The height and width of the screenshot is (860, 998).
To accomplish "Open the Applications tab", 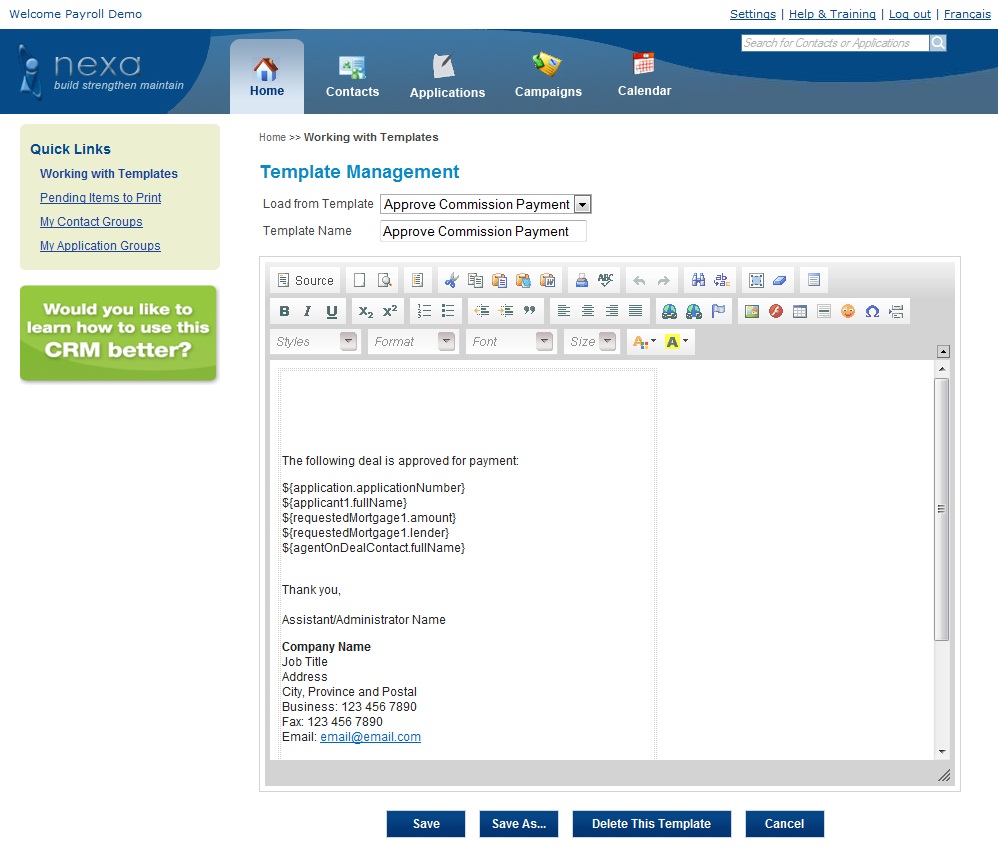I will (x=447, y=77).
